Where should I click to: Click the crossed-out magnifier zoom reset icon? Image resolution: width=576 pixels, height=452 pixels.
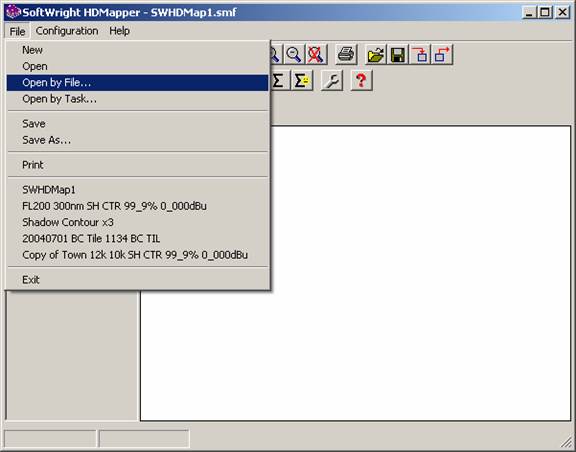(316, 54)
